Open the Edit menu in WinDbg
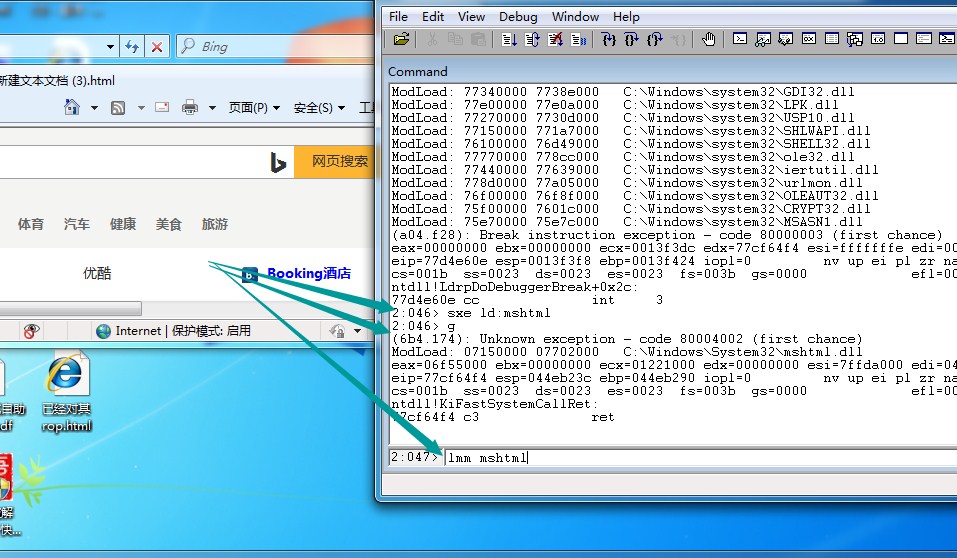The height and width of the screenshot is (558, 957). pos(433,16)
